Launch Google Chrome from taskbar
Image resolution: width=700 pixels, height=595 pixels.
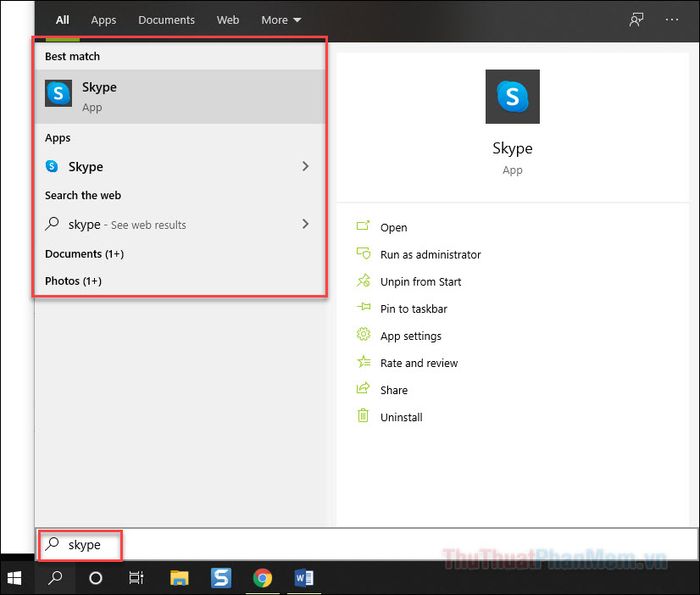[263, 577]
